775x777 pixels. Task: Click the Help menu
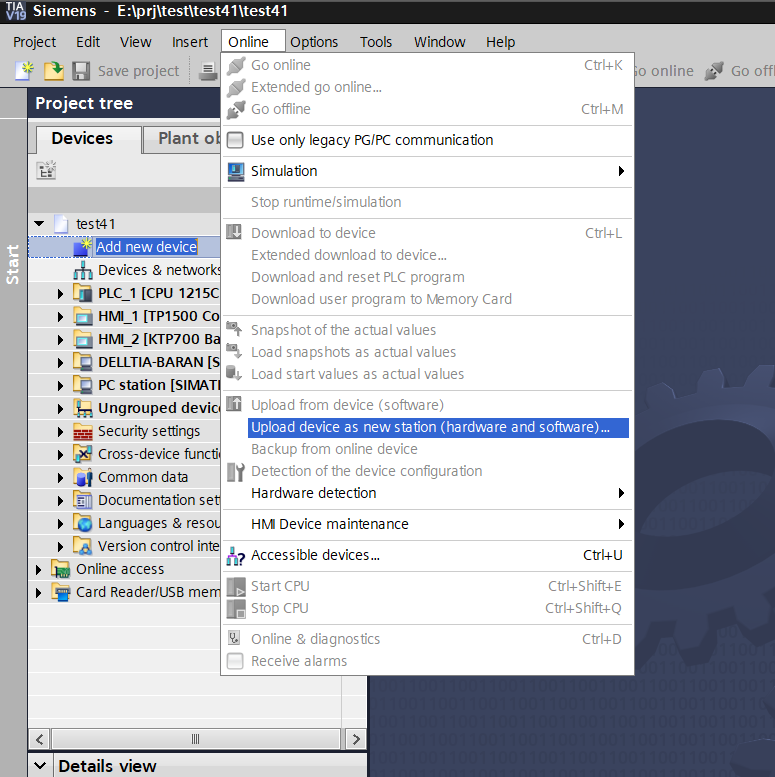tap(500, 42)
